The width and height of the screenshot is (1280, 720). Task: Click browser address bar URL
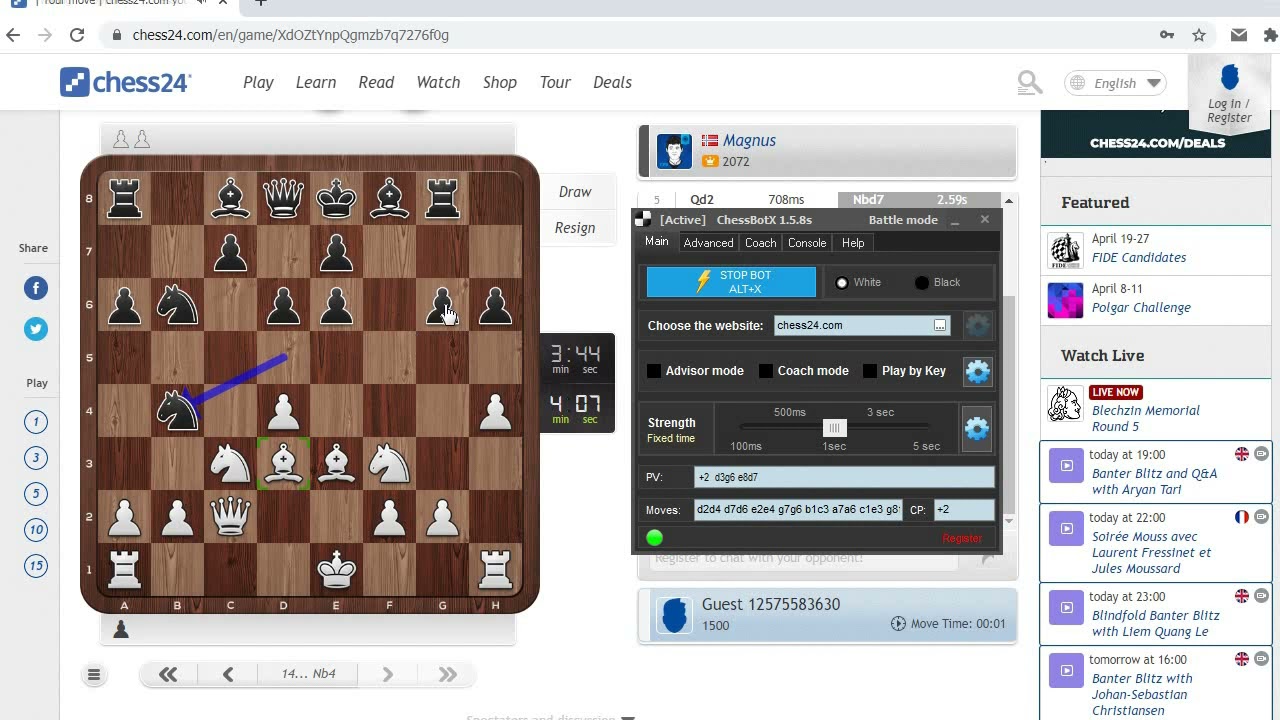click(290, 35)
